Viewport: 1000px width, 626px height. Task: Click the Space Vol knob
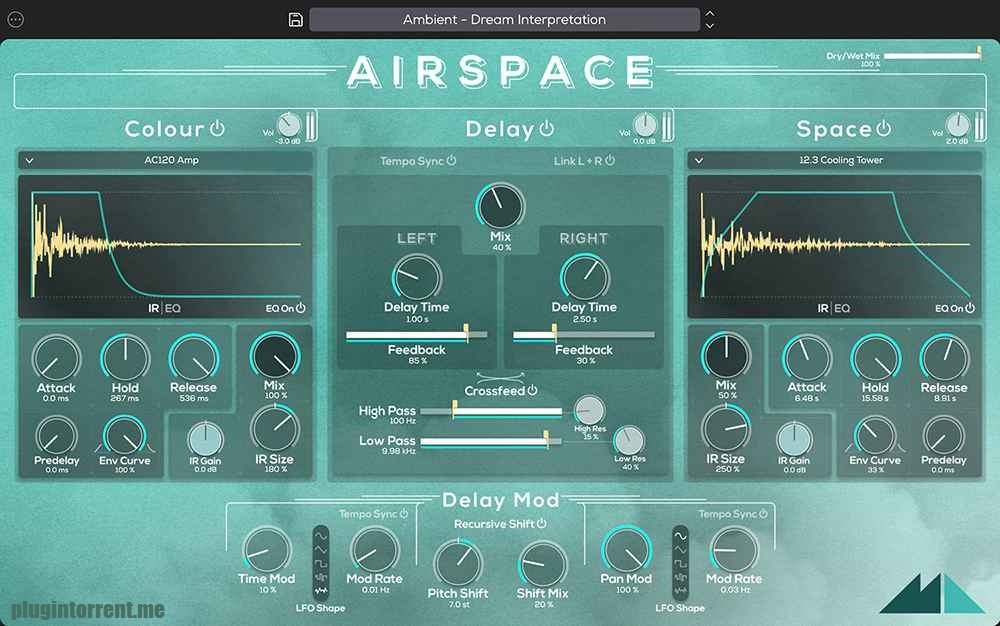[x=957, y=125]
